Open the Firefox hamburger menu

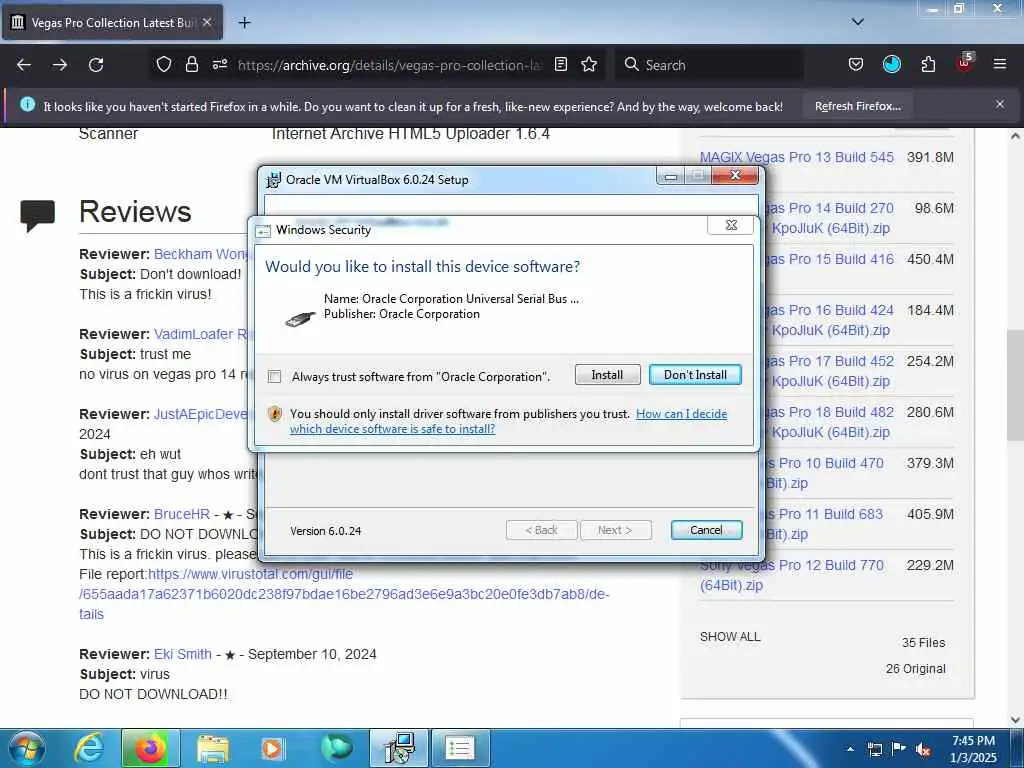tap(999, 65)
